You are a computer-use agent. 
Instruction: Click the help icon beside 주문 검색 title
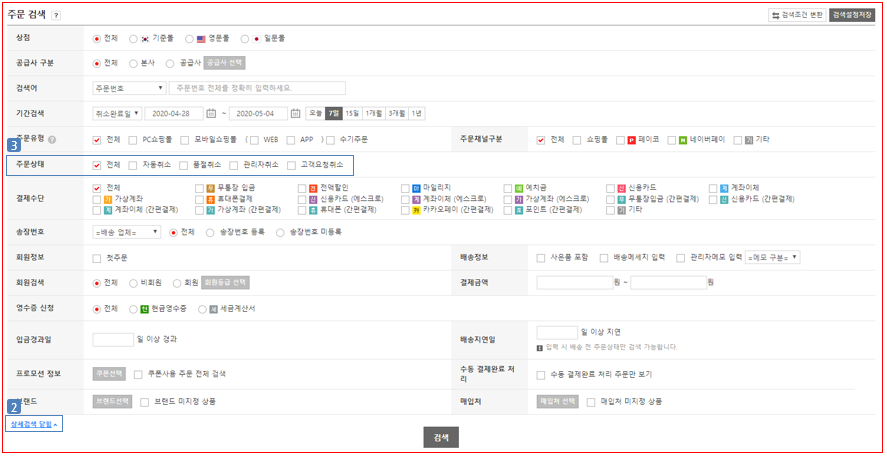[x=56, y=16]
